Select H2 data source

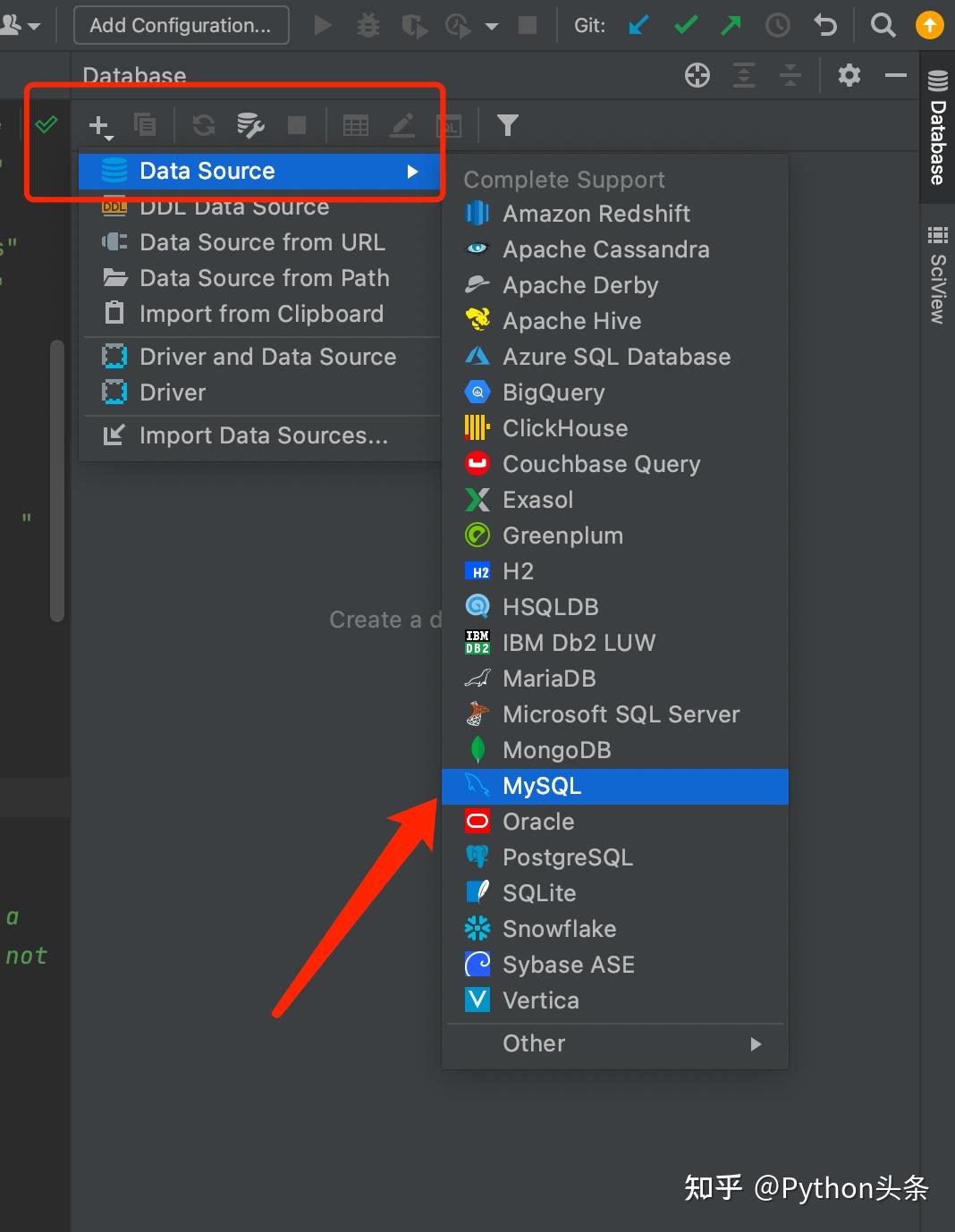pyautogui.click(x=615, y=571)
